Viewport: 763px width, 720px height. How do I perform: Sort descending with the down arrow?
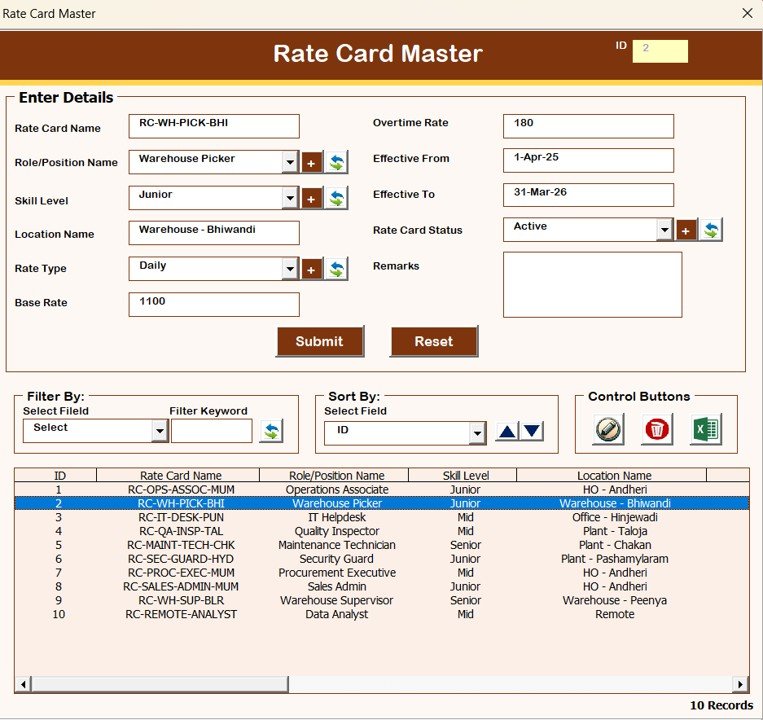pyautogui.click(x=532, y=432)
